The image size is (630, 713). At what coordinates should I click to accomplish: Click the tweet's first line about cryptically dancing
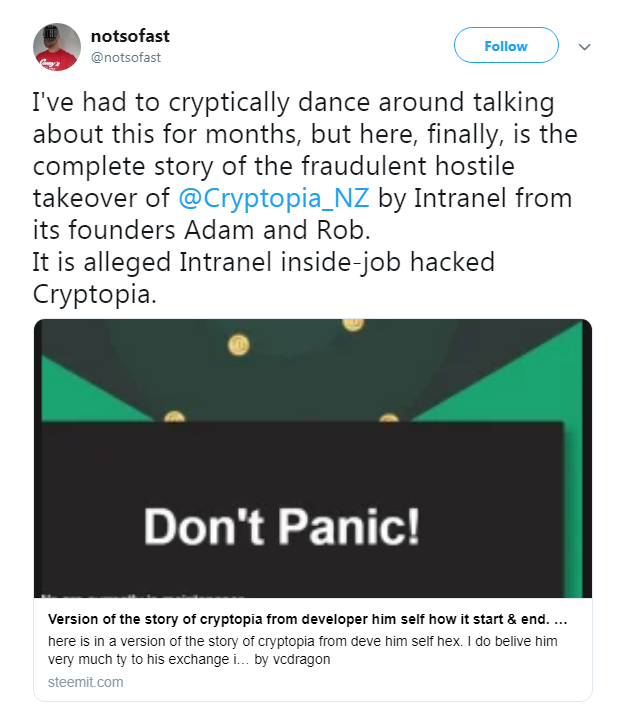293,105
